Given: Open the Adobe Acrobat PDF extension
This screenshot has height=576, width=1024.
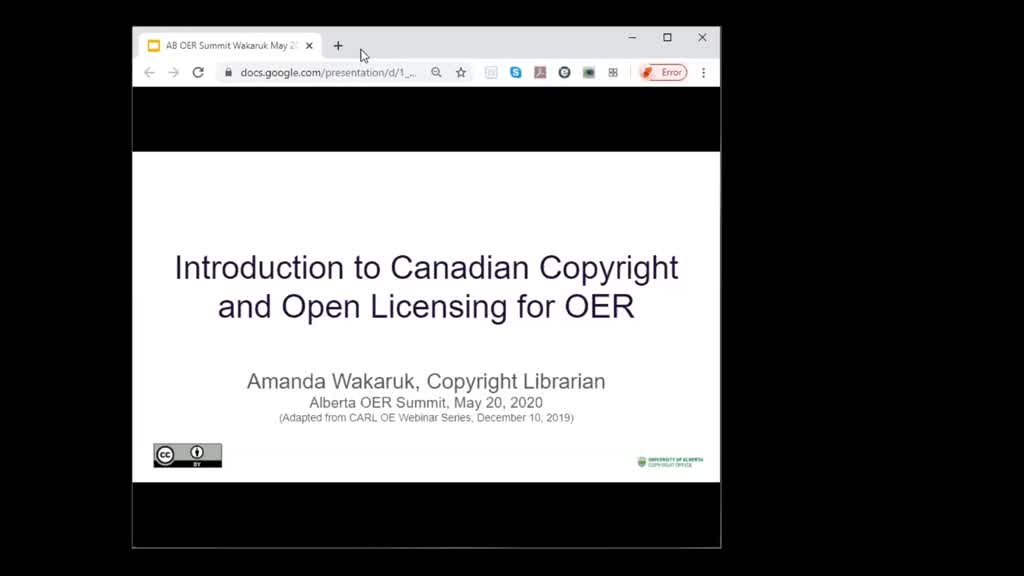Looking at the screenshot, I should click(540, 72).
